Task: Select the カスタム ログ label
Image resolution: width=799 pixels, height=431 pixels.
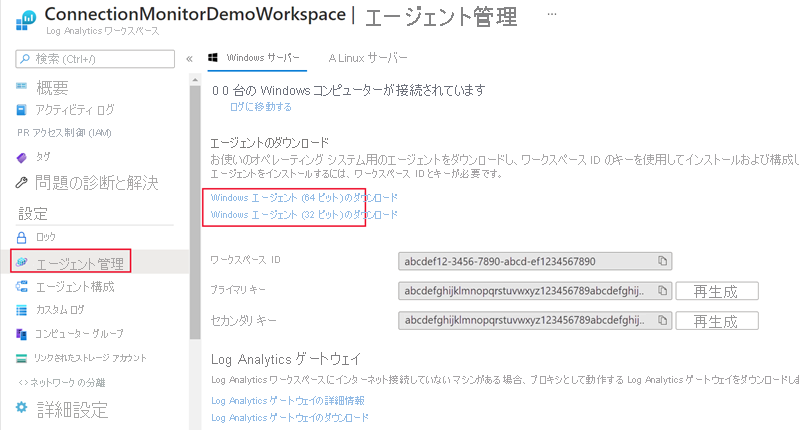Action: click(60, 310)
